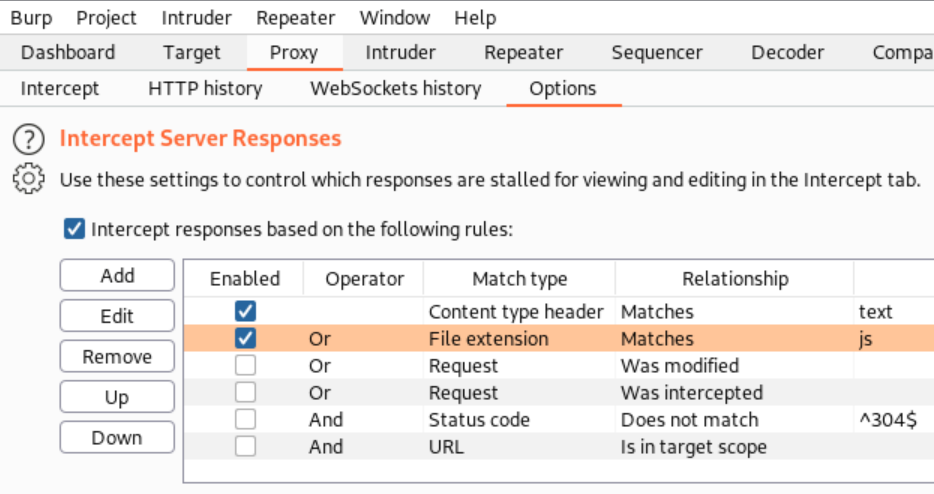Viewport: 934px width, 494px height.
Task: Select the 'Was intercepted' cell
Action: tap(735, 393)
